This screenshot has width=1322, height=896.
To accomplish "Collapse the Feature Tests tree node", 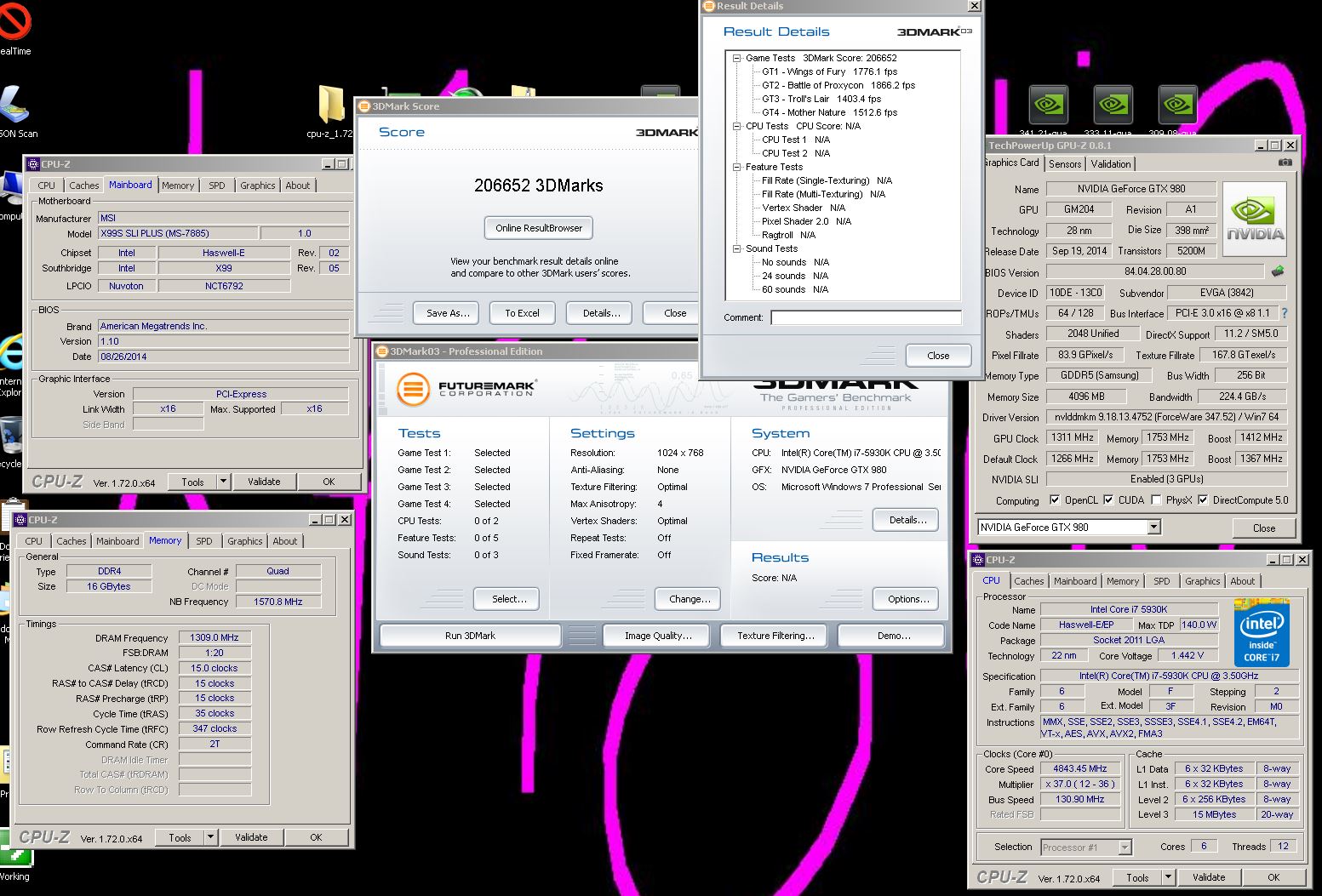I will (x=737, y=167).
